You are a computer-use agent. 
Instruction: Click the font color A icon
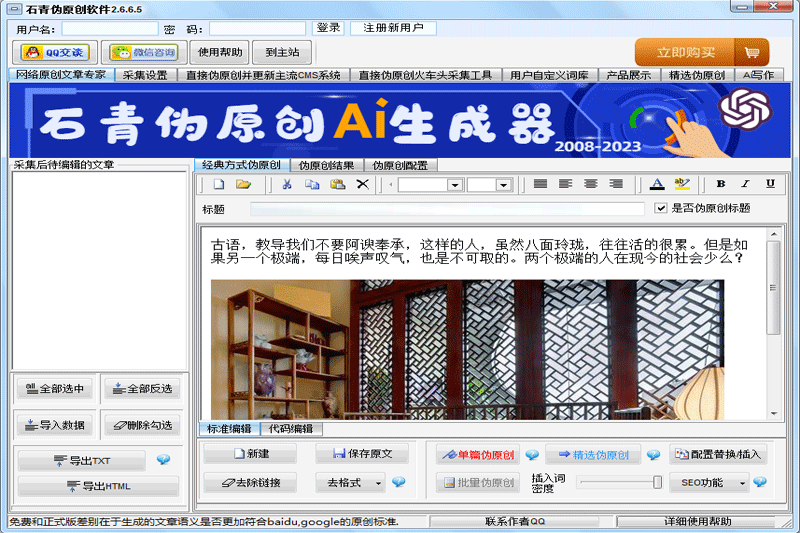(657, 184)
